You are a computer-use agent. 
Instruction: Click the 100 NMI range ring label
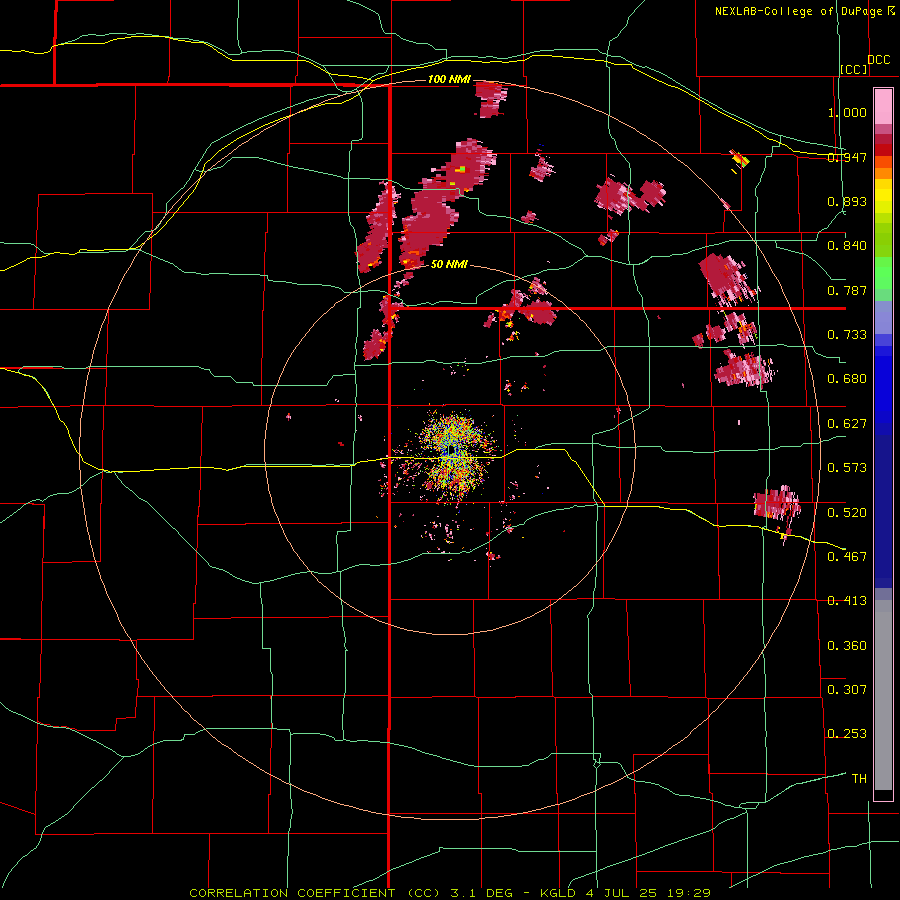[x=448, y=79]
